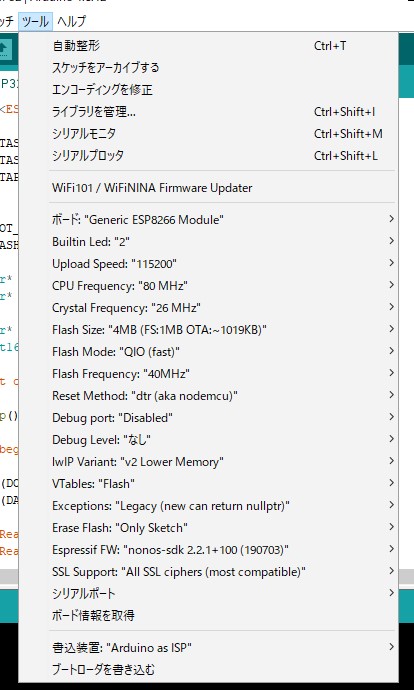Launch シリアルプロッタ
This screenshot has height=690, width=414.
point(209,156)
